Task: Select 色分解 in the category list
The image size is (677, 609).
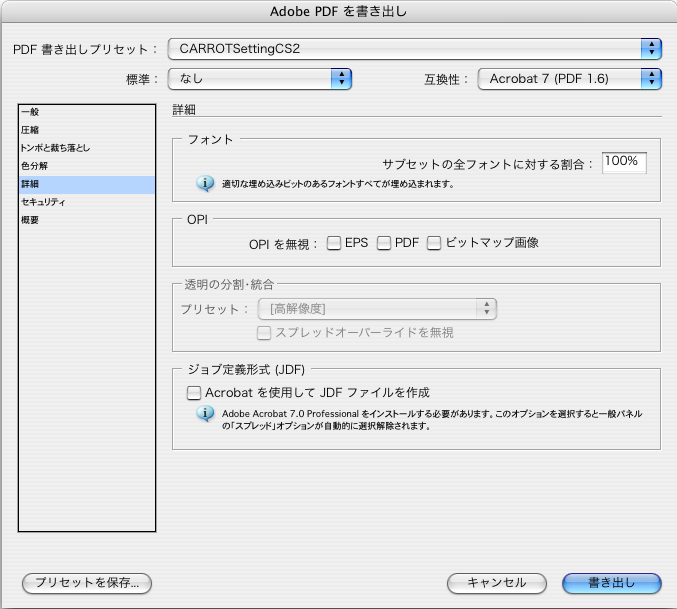Action: tap(87, 166)
